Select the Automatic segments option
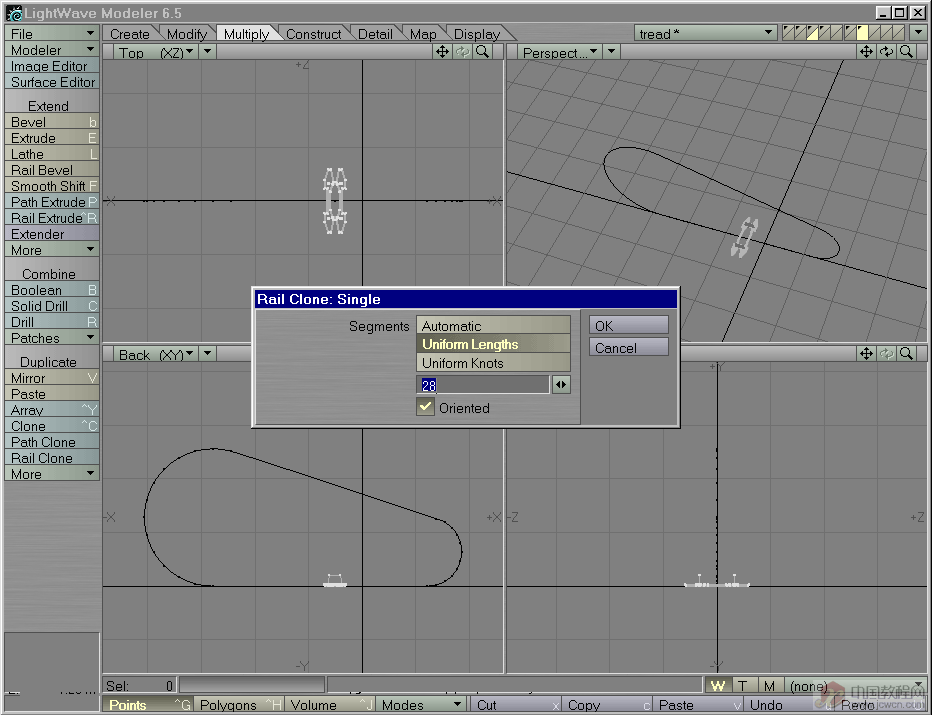 493,326
